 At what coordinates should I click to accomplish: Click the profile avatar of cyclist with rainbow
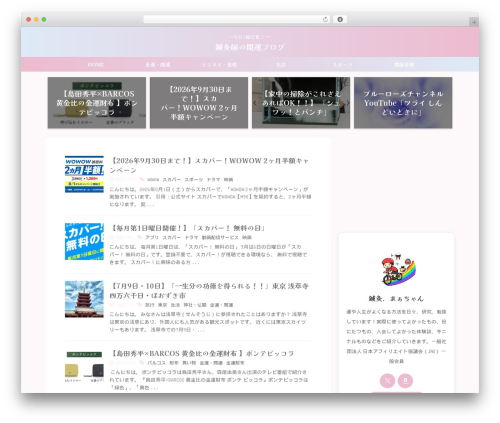point(397,270)
